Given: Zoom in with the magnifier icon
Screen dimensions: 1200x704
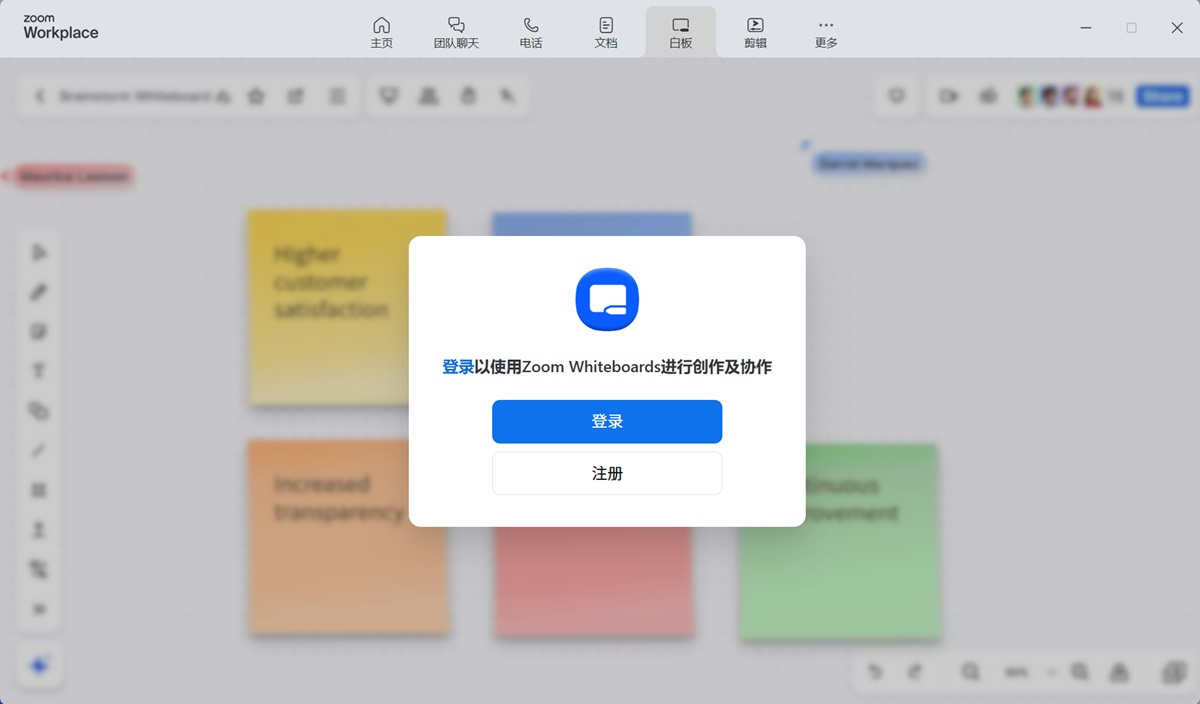Looking at the screenshot, I should tap(1081, 672).
